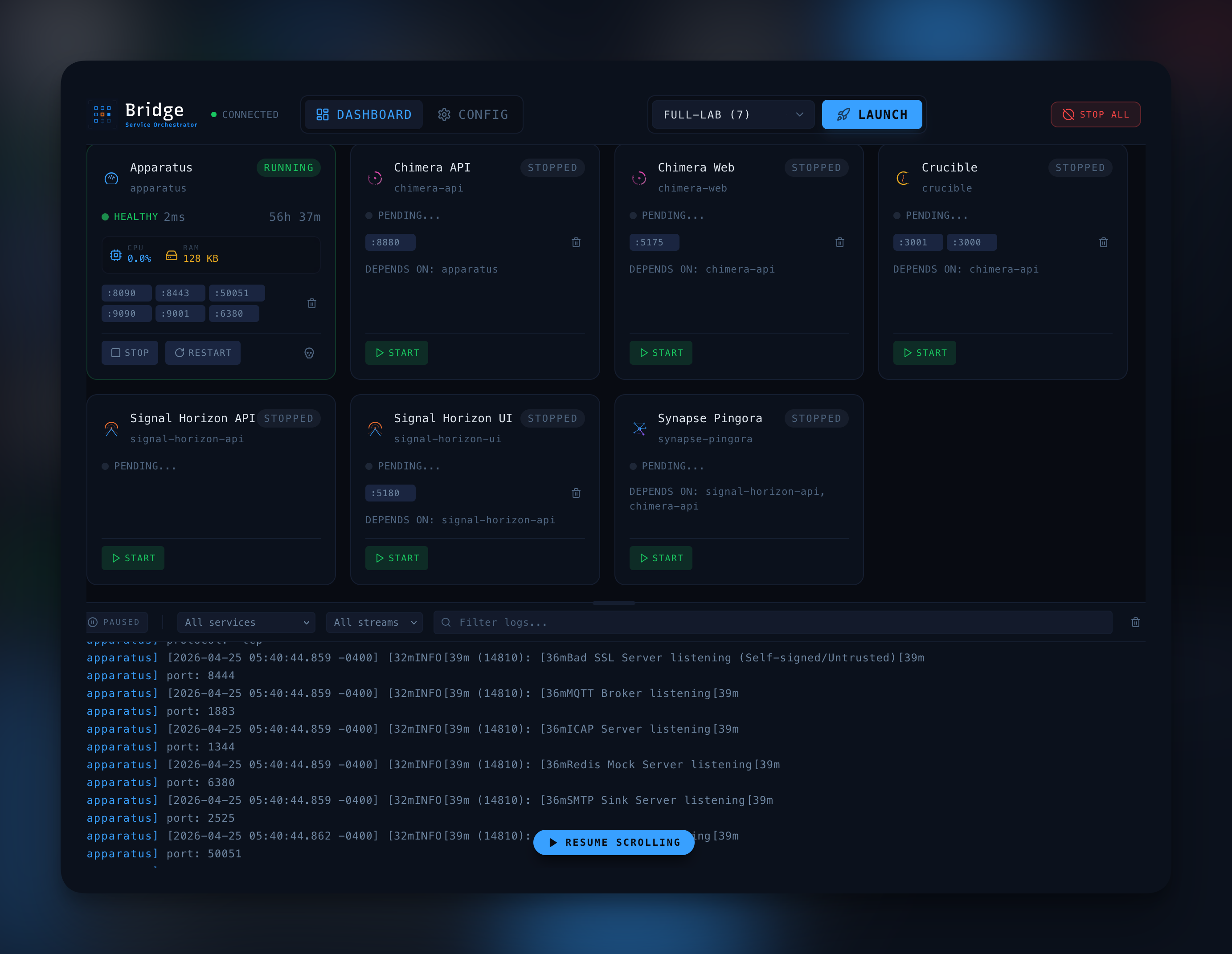Click STOPPED badge on Crucible card
The width and height of the screenshot is (1232, 954).
1080,167
